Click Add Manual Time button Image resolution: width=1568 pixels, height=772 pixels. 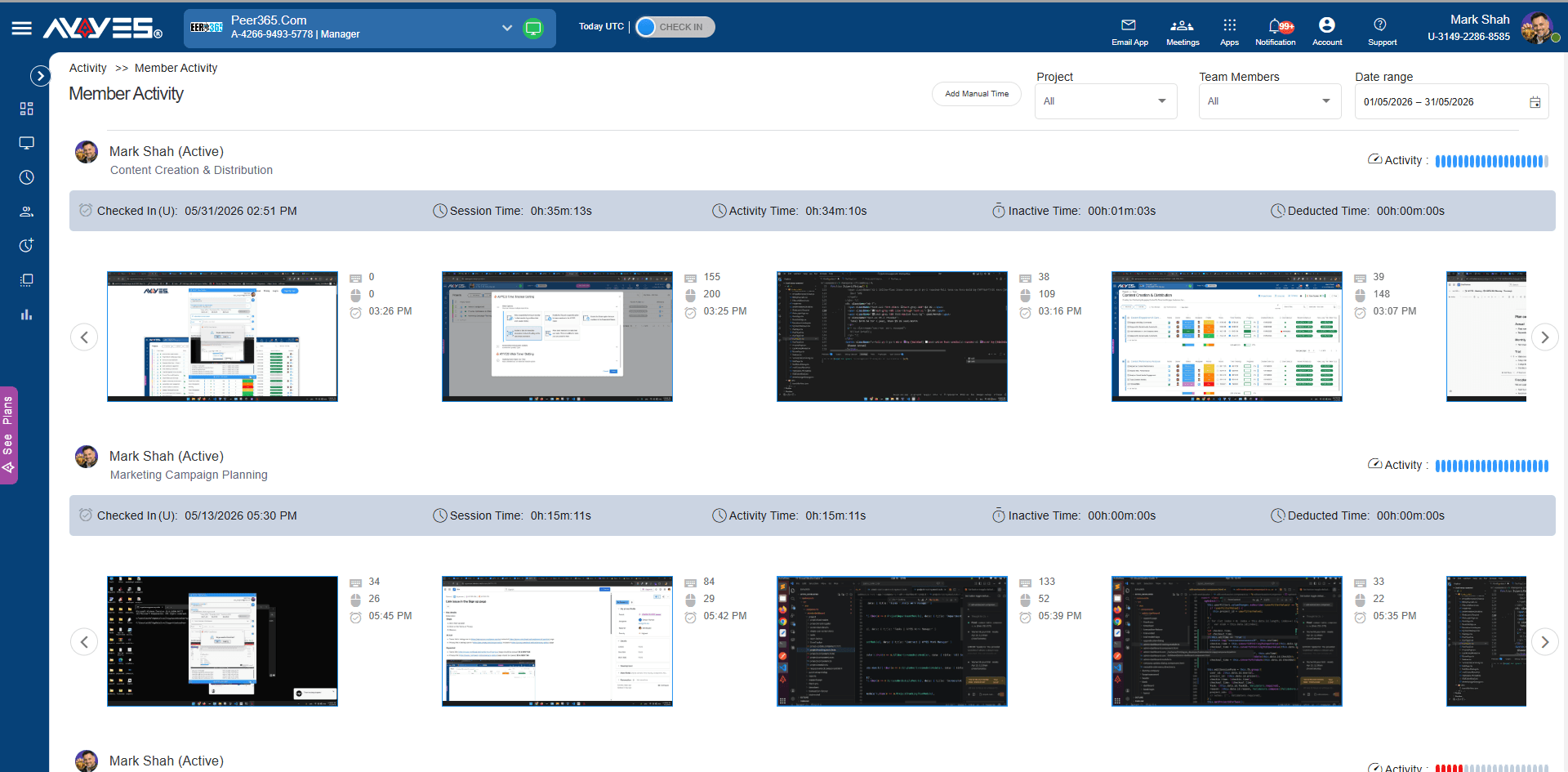(977, 94)
